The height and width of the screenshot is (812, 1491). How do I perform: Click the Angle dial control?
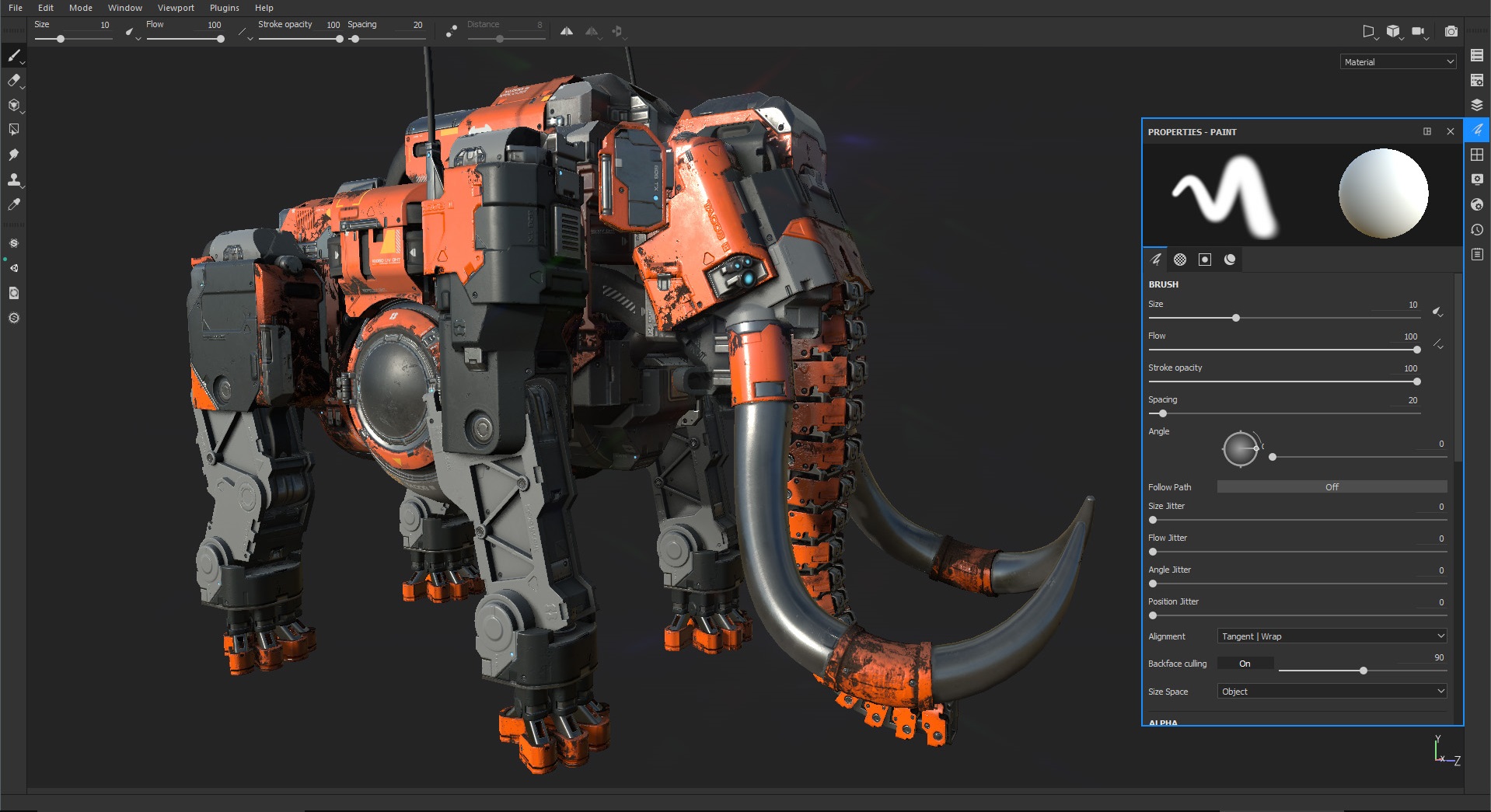pos(1240,448)
